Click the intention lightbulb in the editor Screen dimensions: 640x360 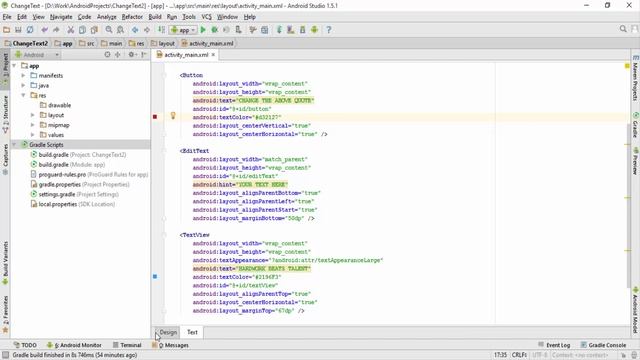(x=173, y=116)
